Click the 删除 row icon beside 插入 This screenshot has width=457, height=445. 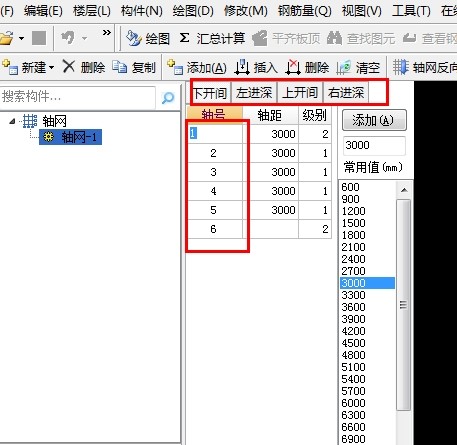(x=293, y=67)
